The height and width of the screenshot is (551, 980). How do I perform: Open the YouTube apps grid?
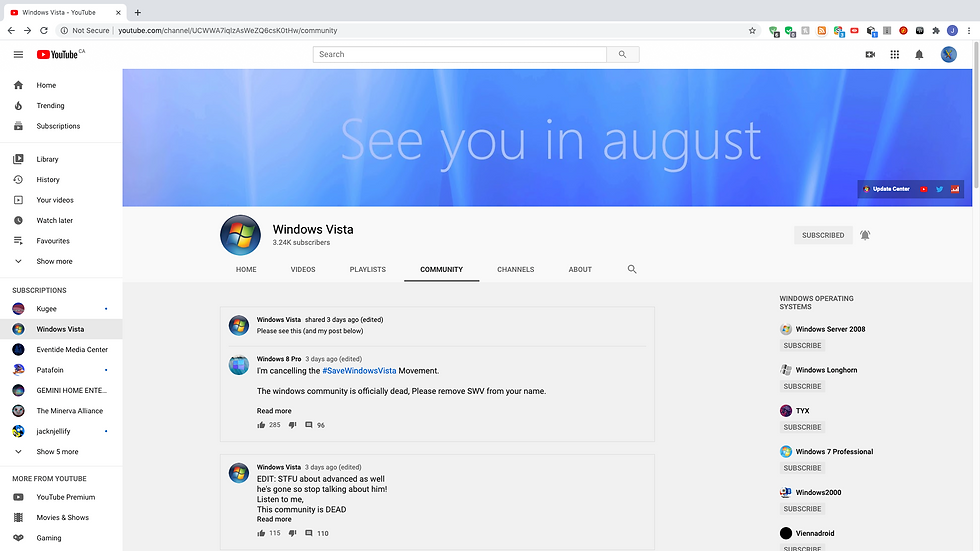pyautogui.click(x=894, y=54)
